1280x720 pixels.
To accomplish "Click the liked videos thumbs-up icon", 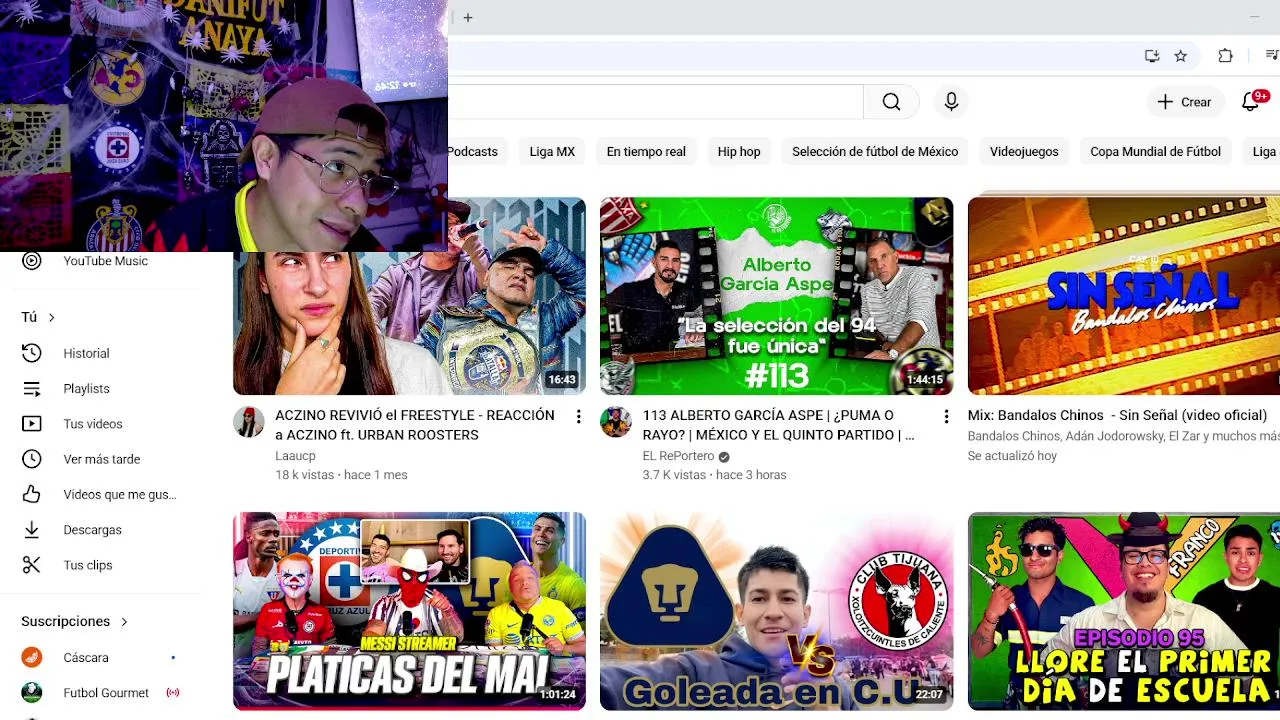I will pyautogui.click(x=32, y=494).
